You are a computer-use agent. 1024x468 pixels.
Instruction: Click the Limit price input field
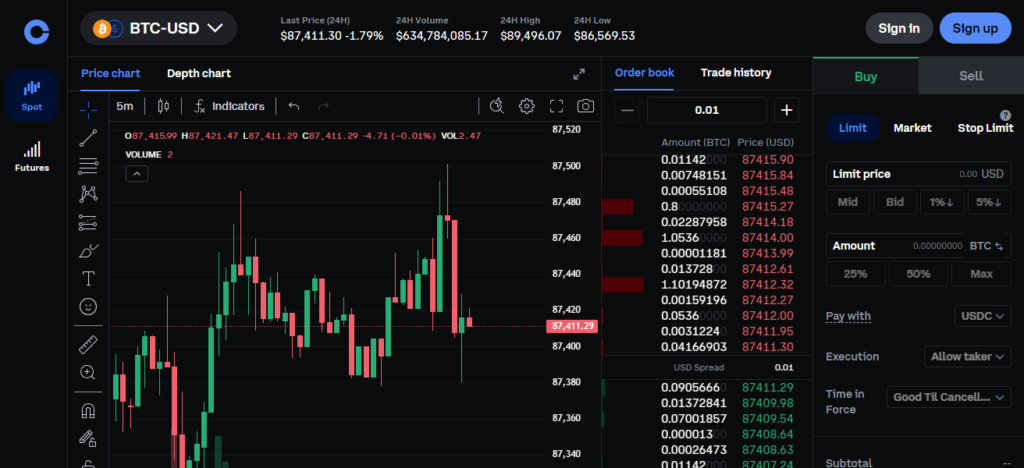918,174
